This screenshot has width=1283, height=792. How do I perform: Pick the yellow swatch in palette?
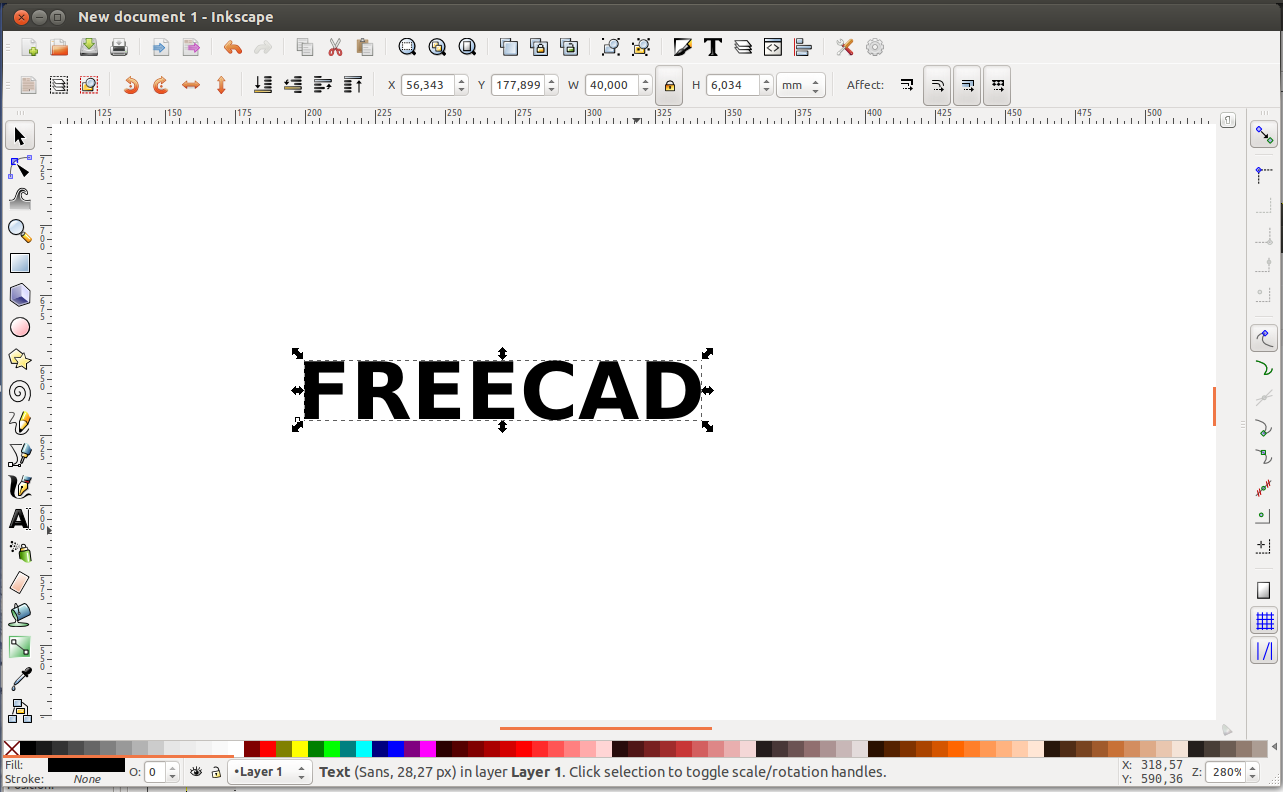click(x=300, y=748)
